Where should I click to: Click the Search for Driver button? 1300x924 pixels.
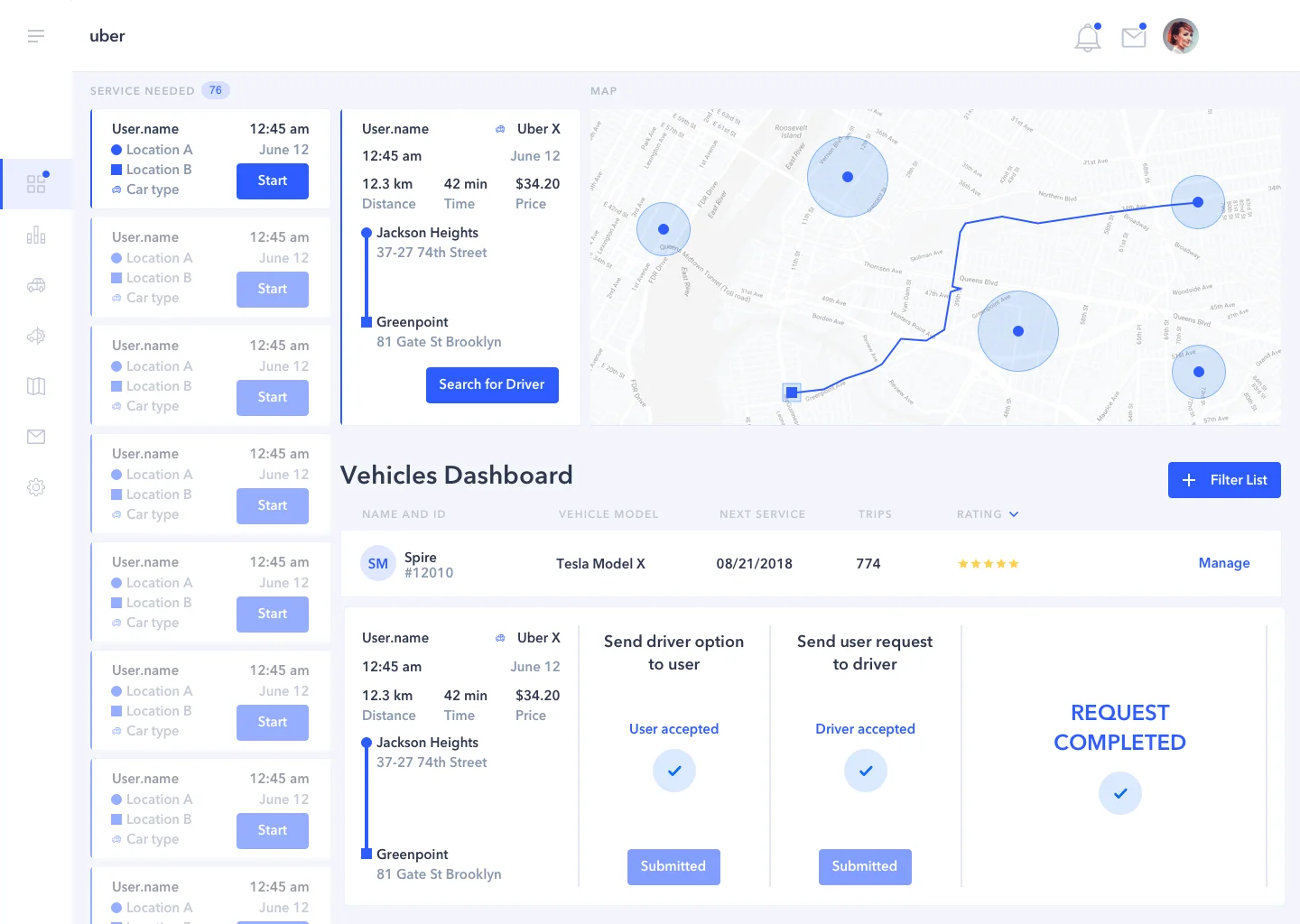[492, 384]
